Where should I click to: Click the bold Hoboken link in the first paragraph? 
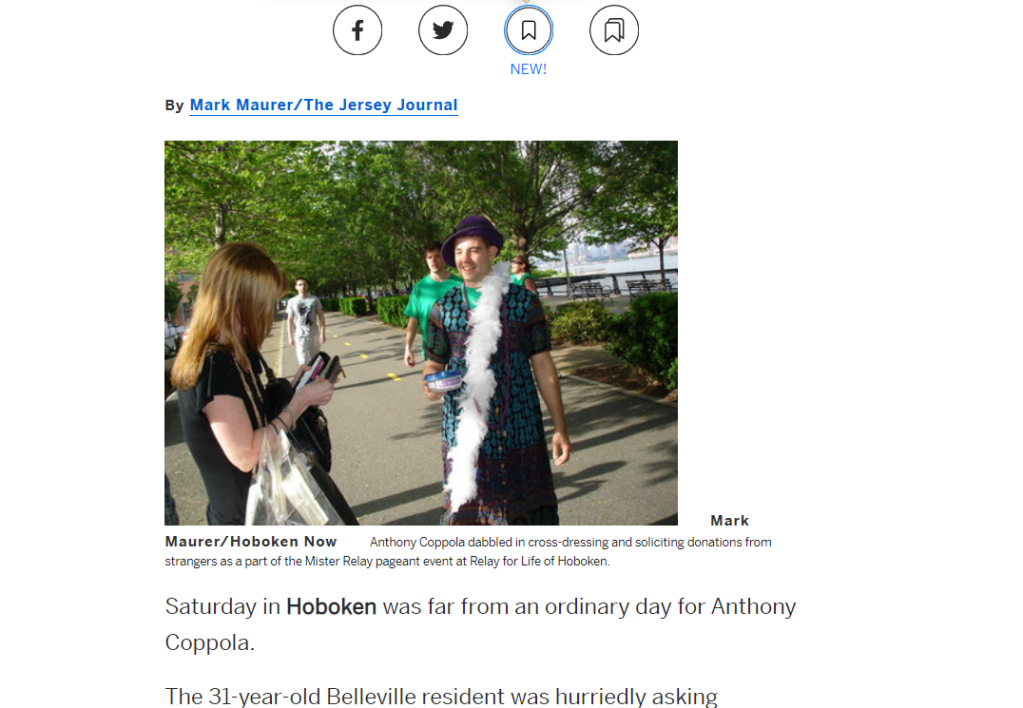click(331, 606)
